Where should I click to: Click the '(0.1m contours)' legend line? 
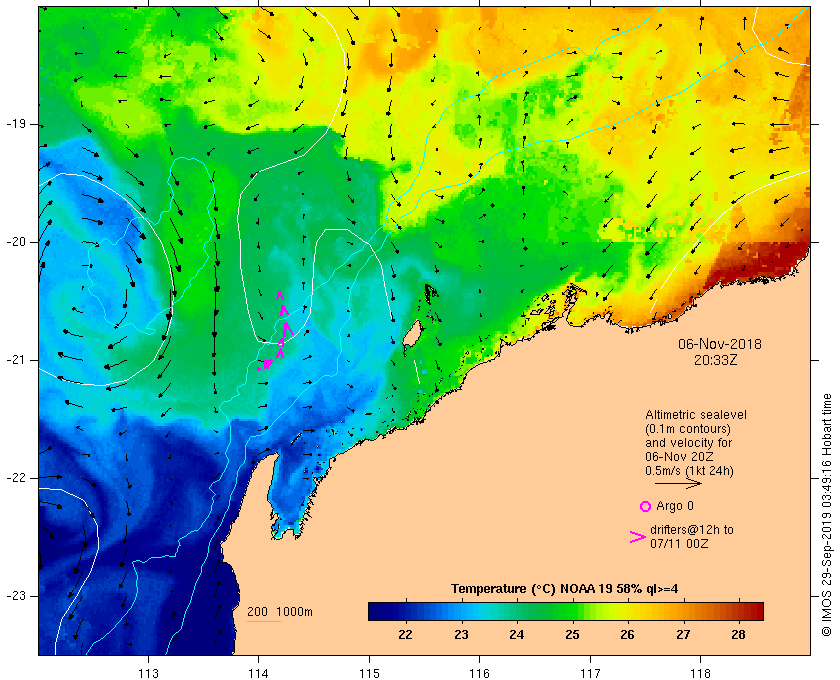(688, 429)
